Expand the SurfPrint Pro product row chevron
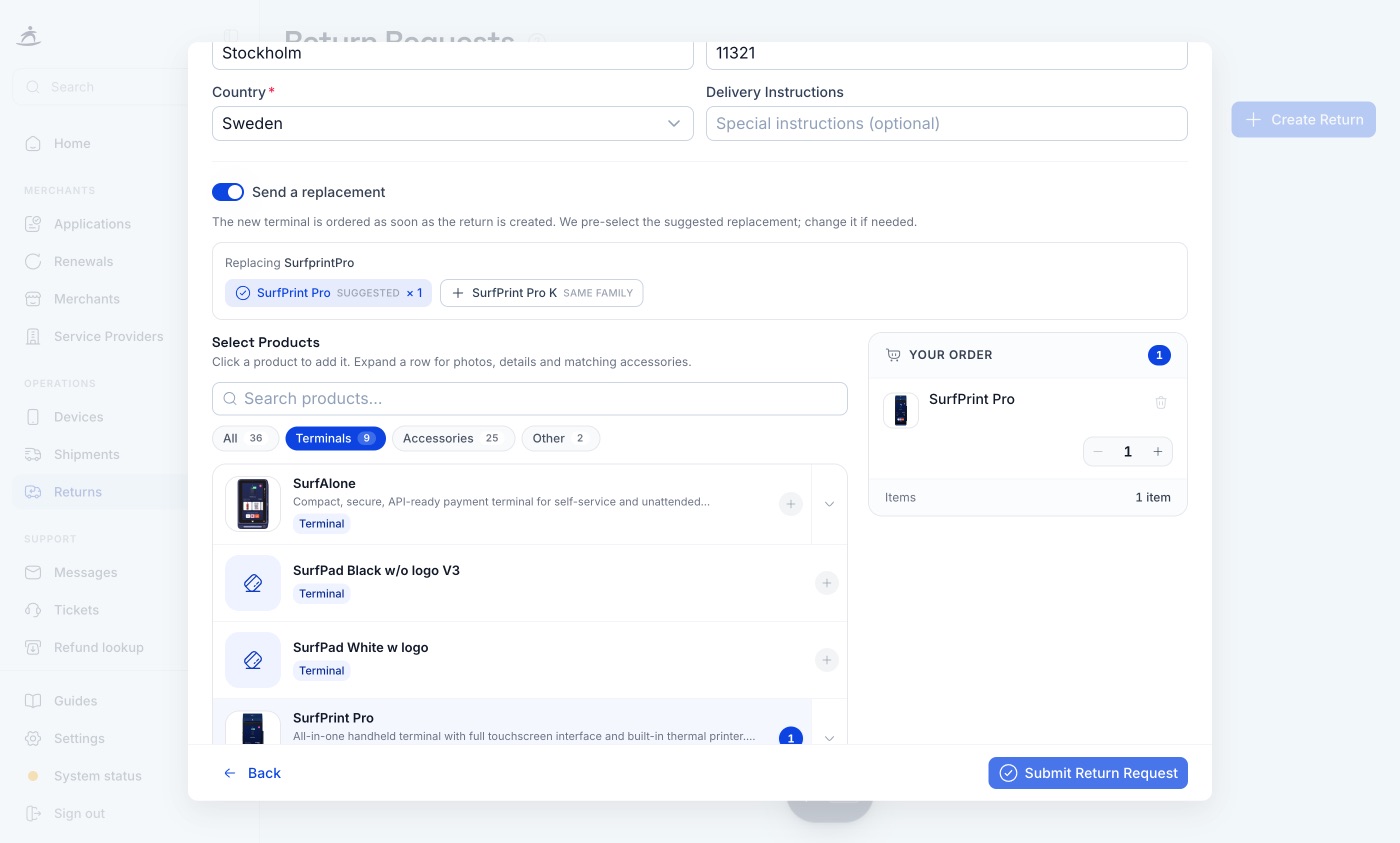Viewport: 1400px width, 843px height. pyautogui.click(x=829, y=738)
